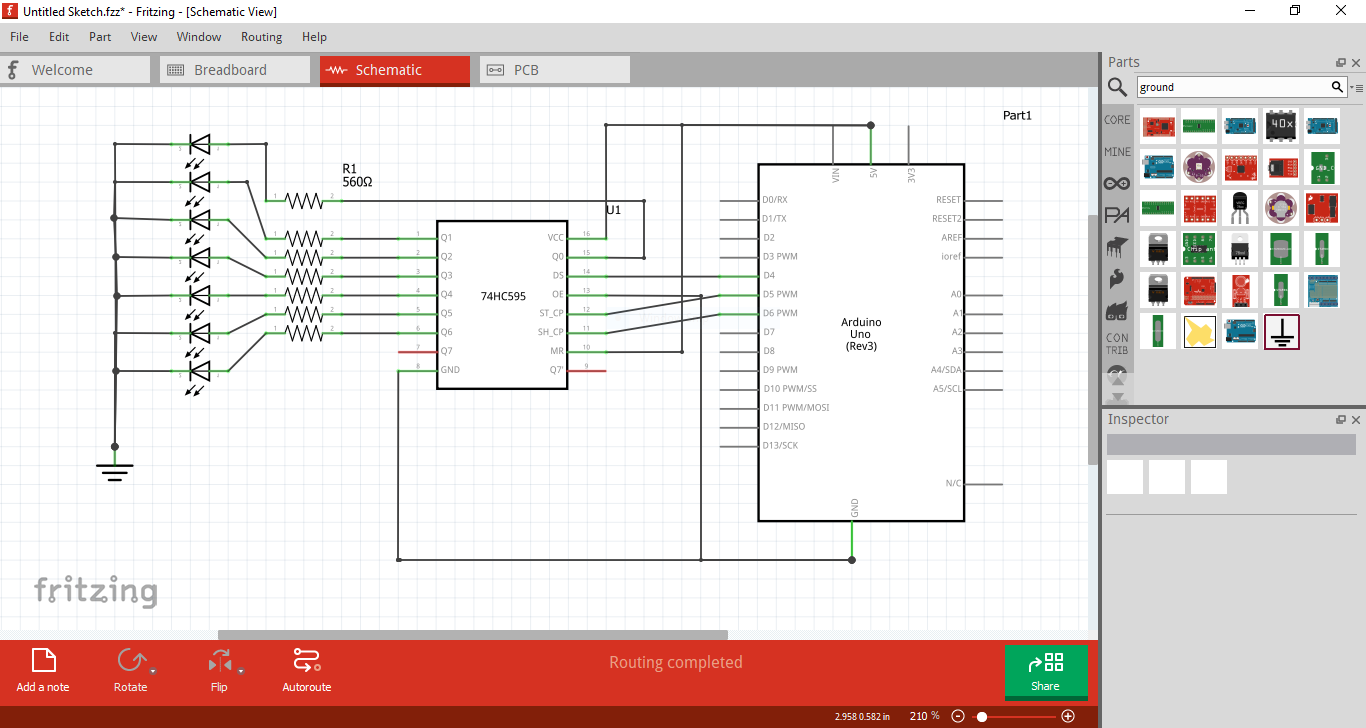Image resolution: width=1366 pixels, height=728 pixels.
Task: Open the CONTRIB parts bin
Action: [x=1117, y=339]
